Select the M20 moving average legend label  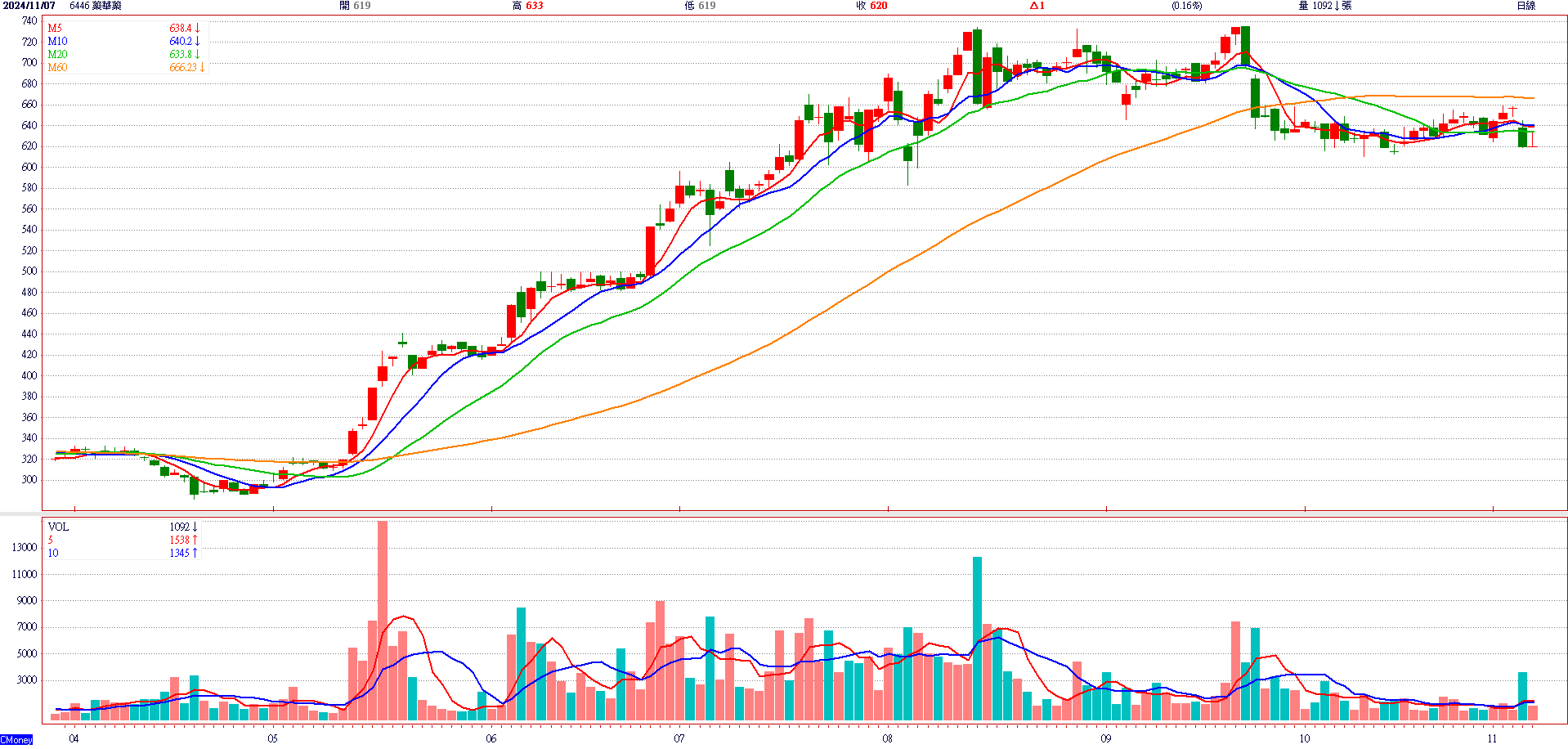(57, 54)
